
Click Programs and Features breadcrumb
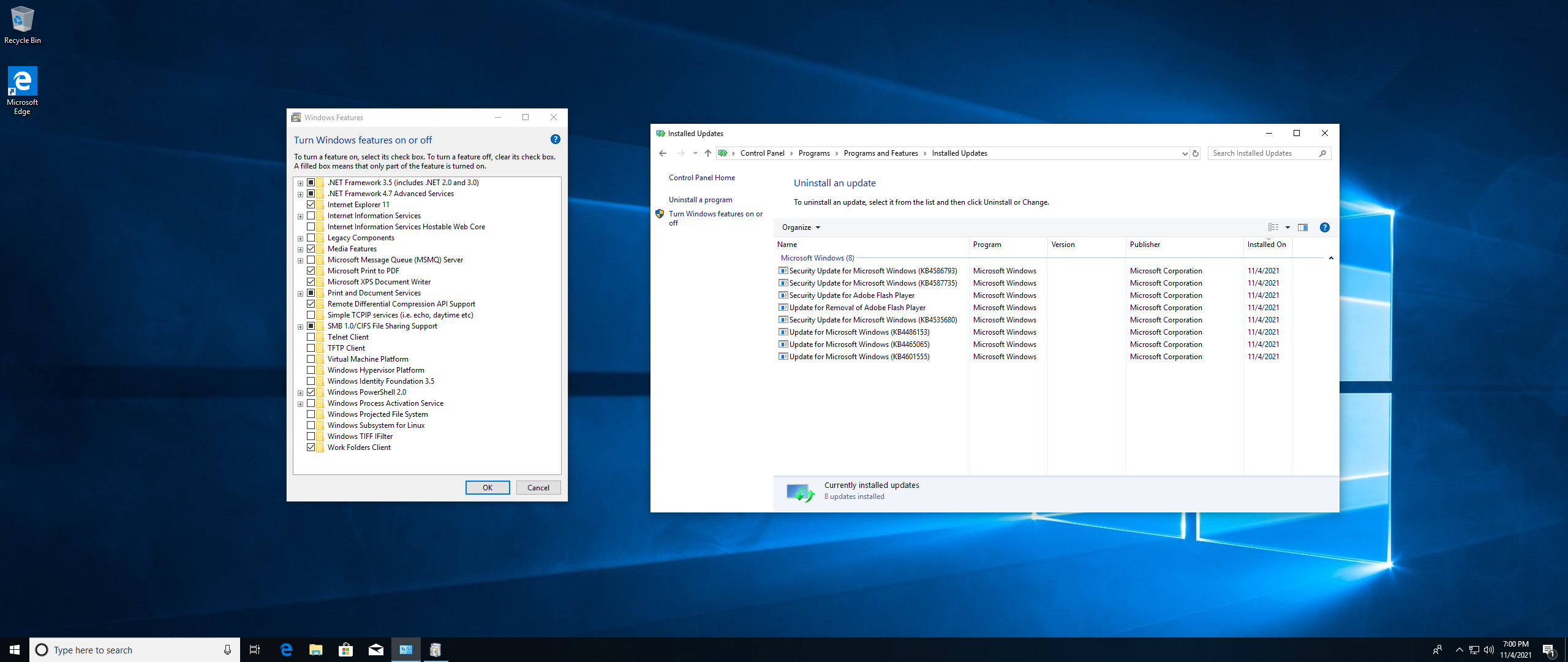click(x=881, y=153)
